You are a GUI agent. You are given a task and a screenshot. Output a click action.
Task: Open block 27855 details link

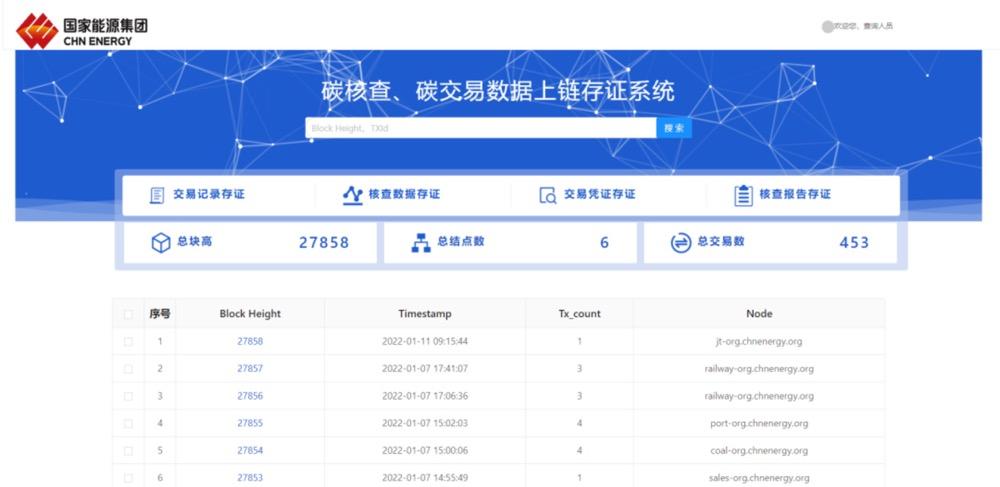(250, 423)
